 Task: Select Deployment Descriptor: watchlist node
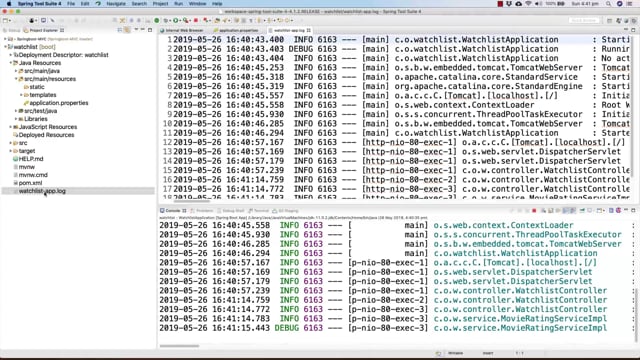[x=61, y=55]
